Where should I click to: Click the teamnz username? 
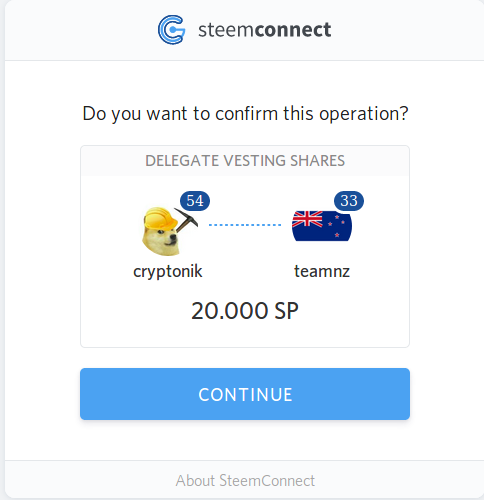point(322,271)
